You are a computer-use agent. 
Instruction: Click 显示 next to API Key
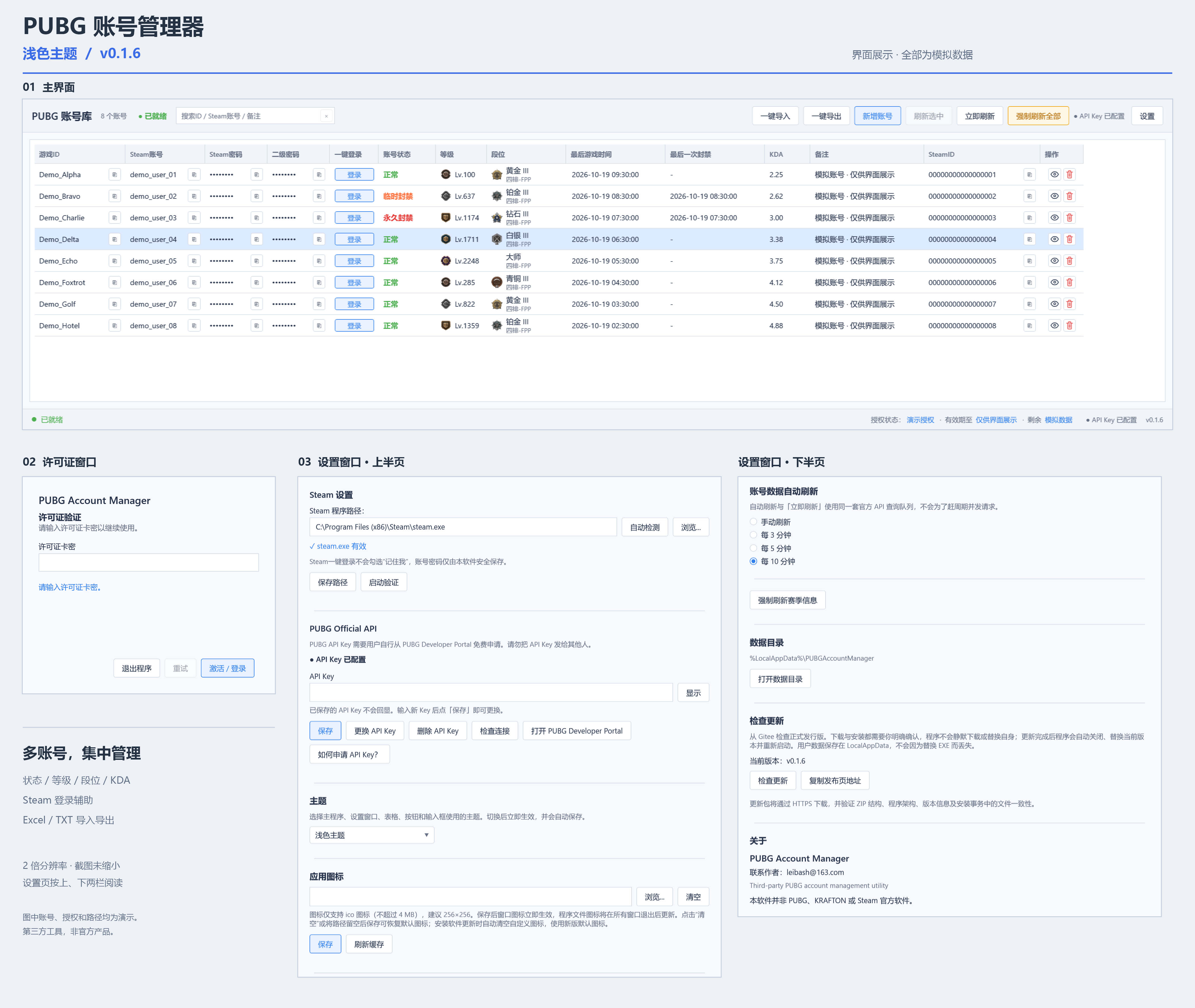(693, 693)
